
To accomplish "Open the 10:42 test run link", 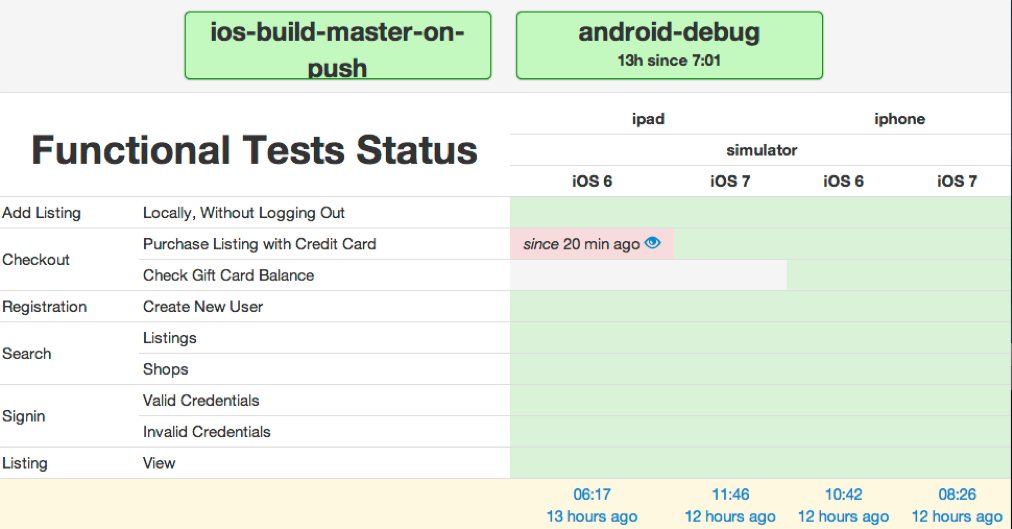I will tap(843, 494).
